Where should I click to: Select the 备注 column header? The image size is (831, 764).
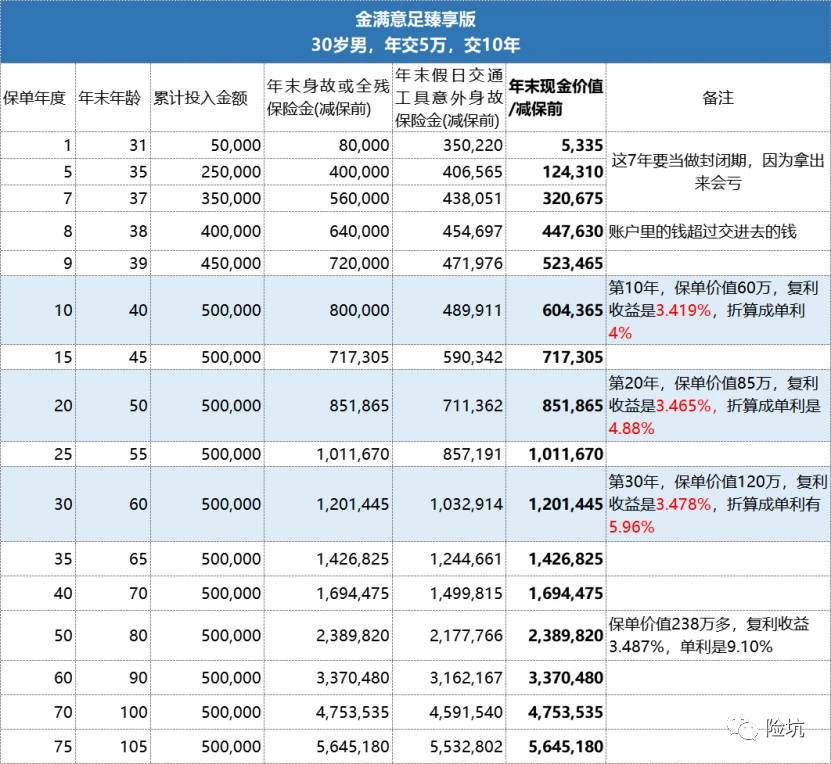(x=718, y=98)
